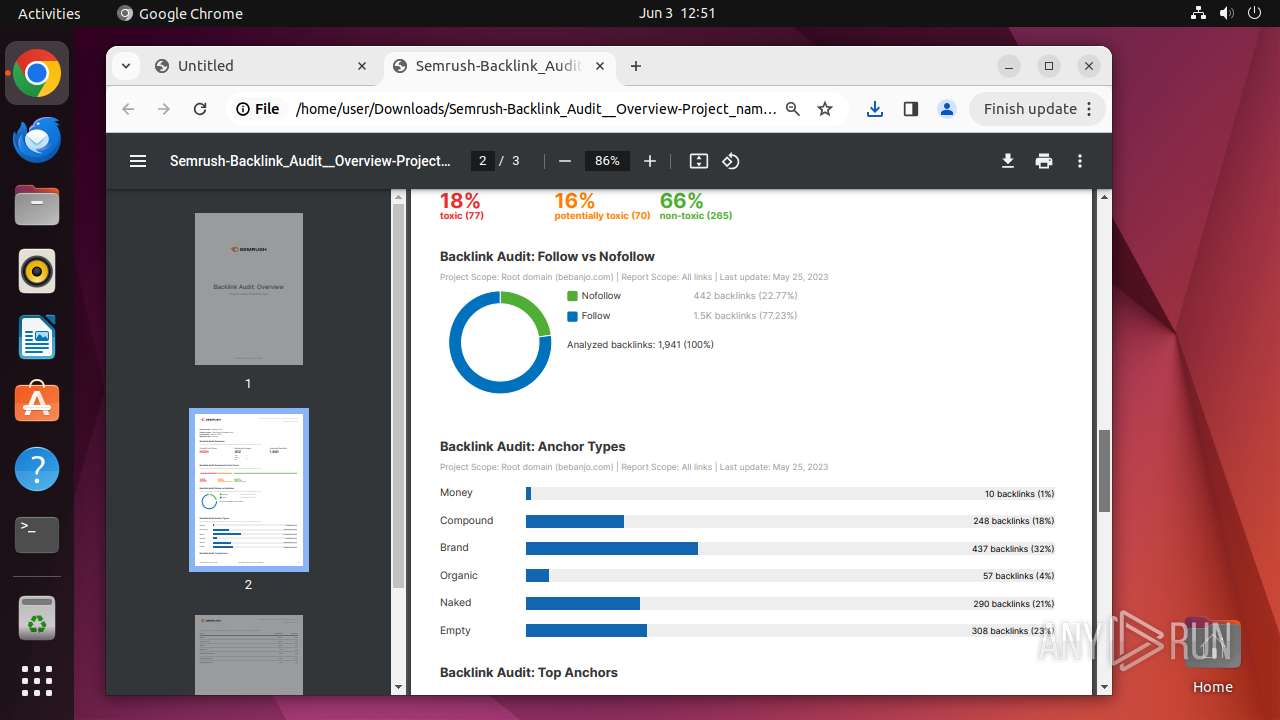The width and height of the screenshot is (1280, 720).
Task: Open a new tab
Action: click(636, 66)
